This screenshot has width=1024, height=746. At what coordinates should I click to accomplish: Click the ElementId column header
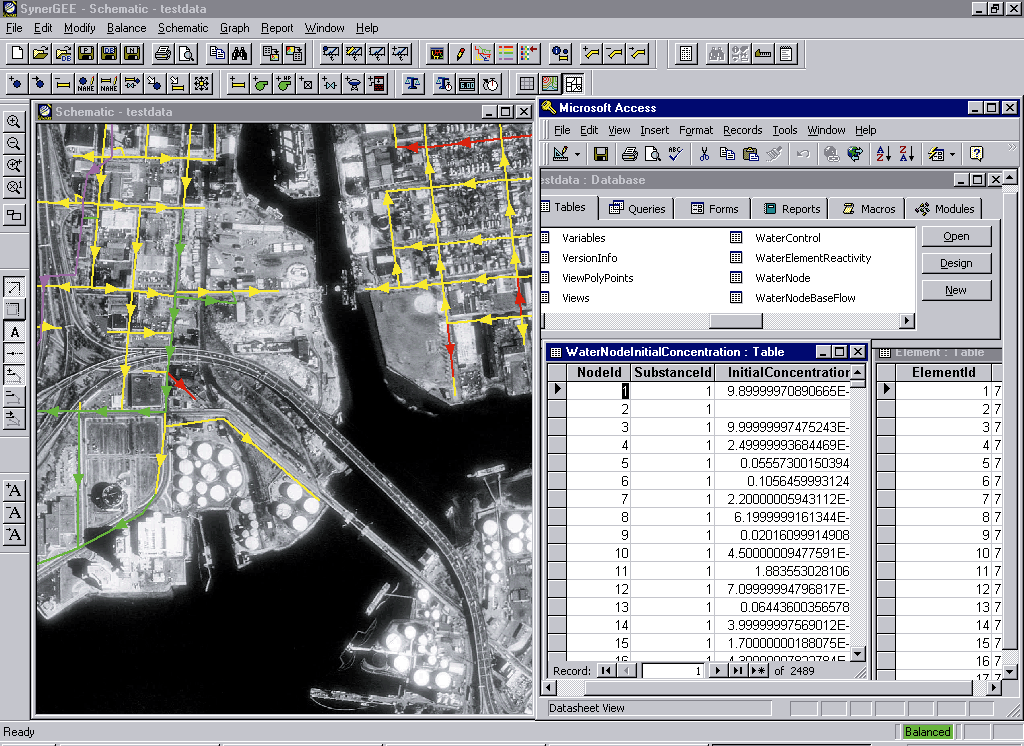(944, 372)
